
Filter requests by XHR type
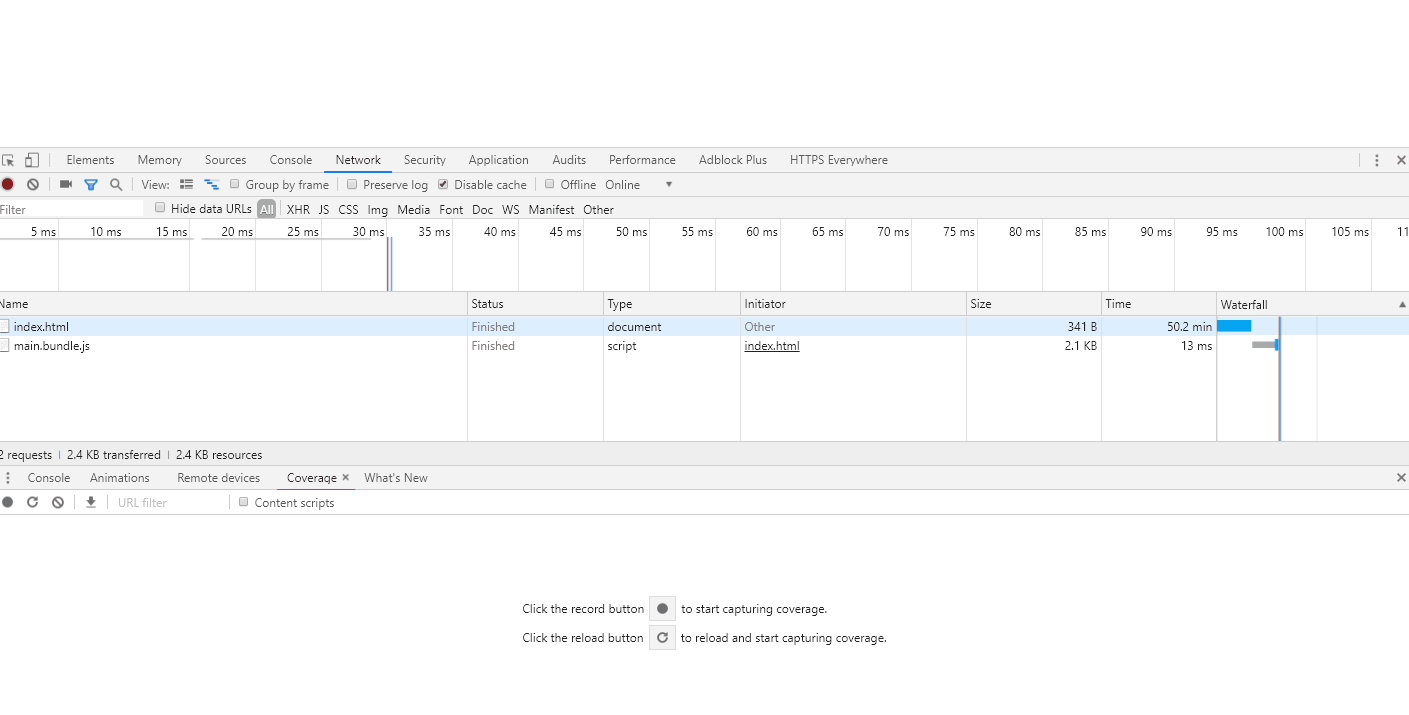pyautogui.click(x=298, y=210)
